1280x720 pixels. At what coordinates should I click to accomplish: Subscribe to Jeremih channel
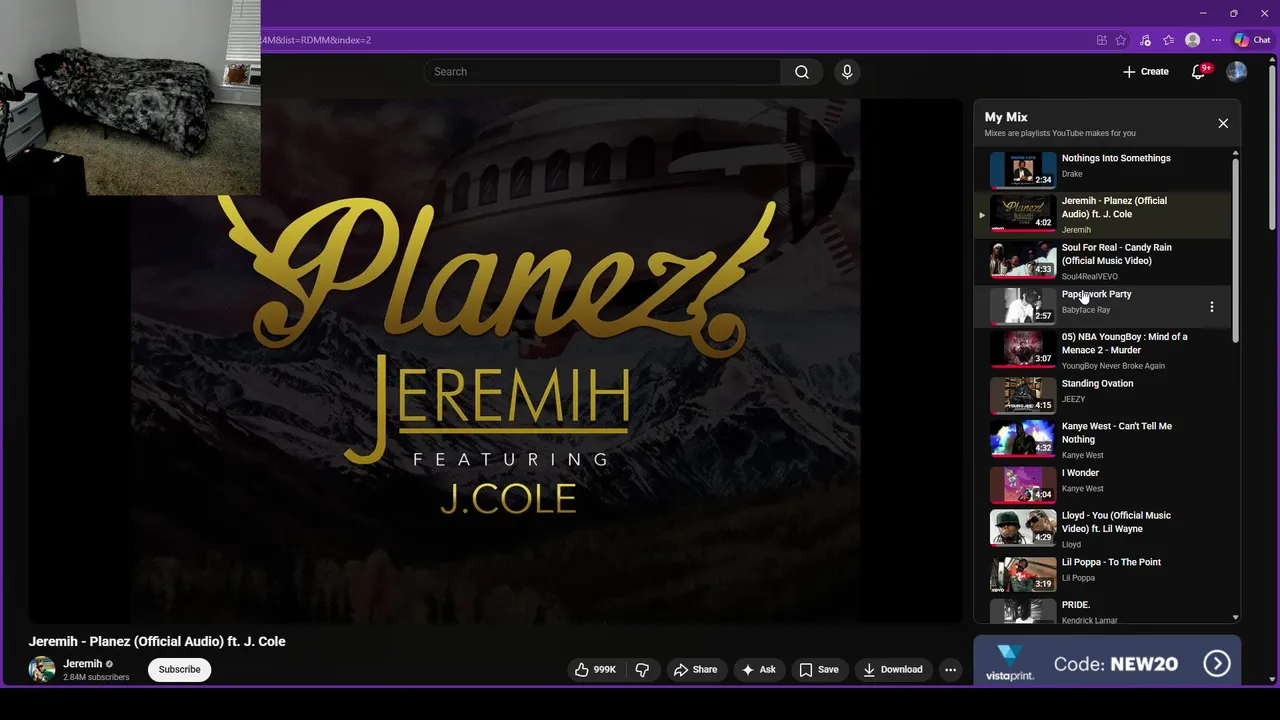pos(180,669)
